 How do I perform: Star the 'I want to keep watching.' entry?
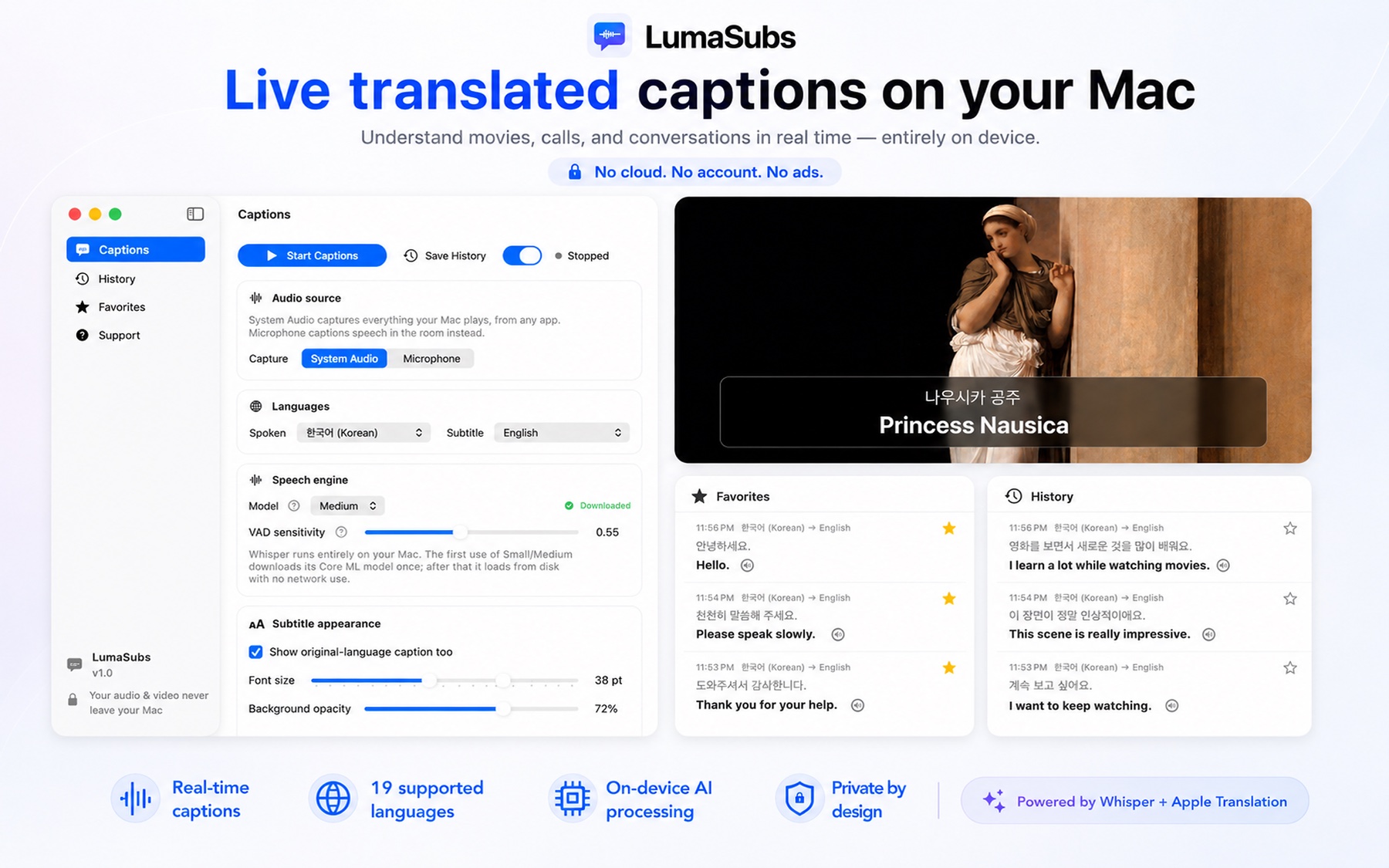(x=1290, y=667)
